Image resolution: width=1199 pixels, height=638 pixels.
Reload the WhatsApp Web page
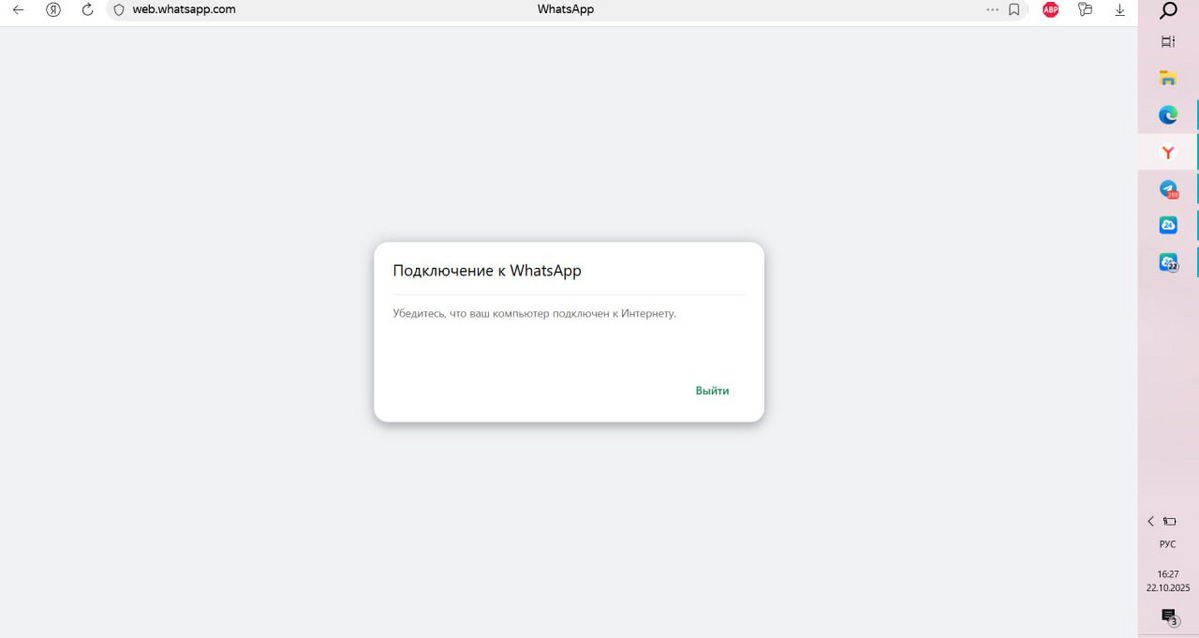click(x=87, y=10)
